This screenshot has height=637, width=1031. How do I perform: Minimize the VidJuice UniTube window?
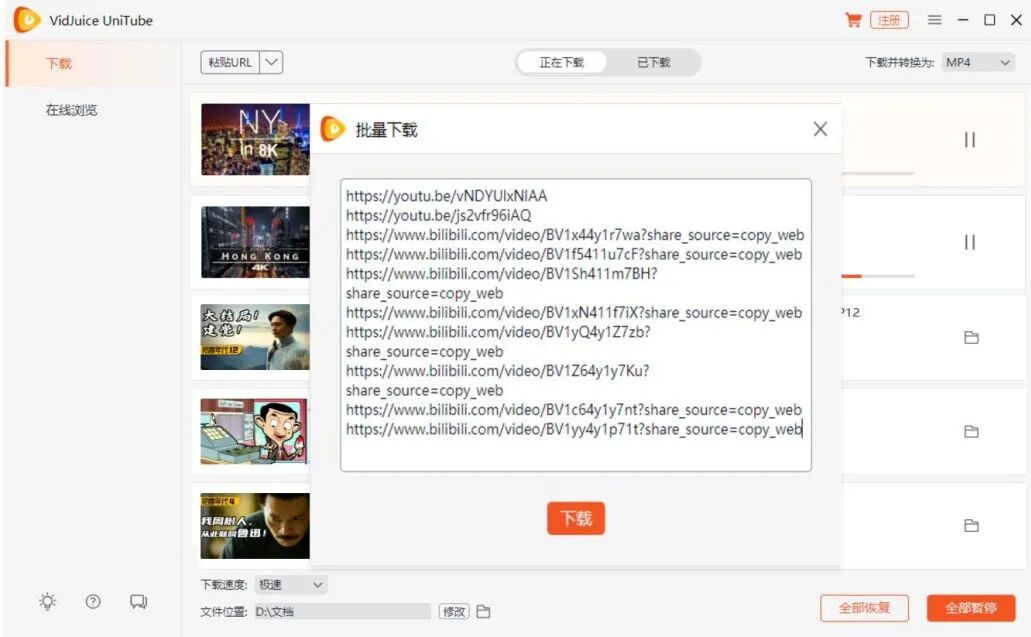tap(963, 20)
